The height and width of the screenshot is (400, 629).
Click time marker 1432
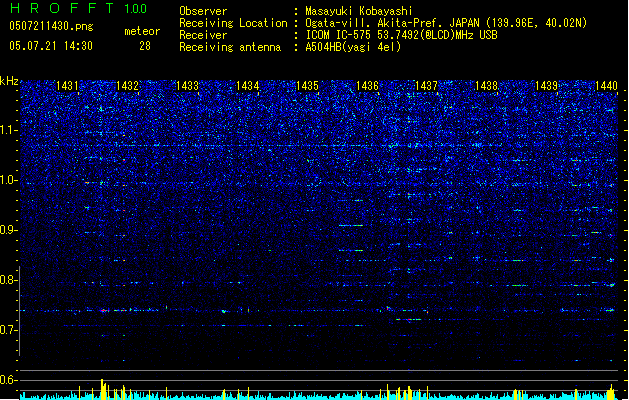coord(127,86)
